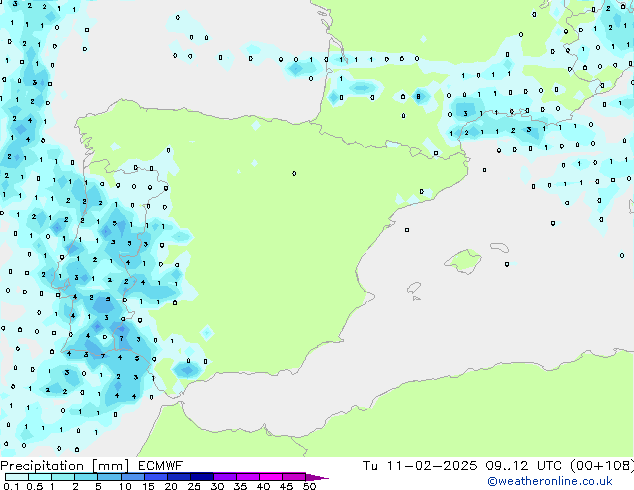
Task: Choose the 10 mm legend swatch
Action: (x=132, y=477)
